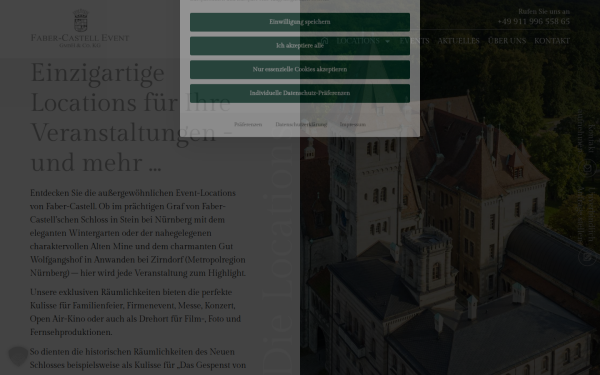Viewport: 600px width, 375px height.
Task: Click the paragraph starting 'Unsere exklusiven Räumlichkeiten'
Action: point(135,312)
